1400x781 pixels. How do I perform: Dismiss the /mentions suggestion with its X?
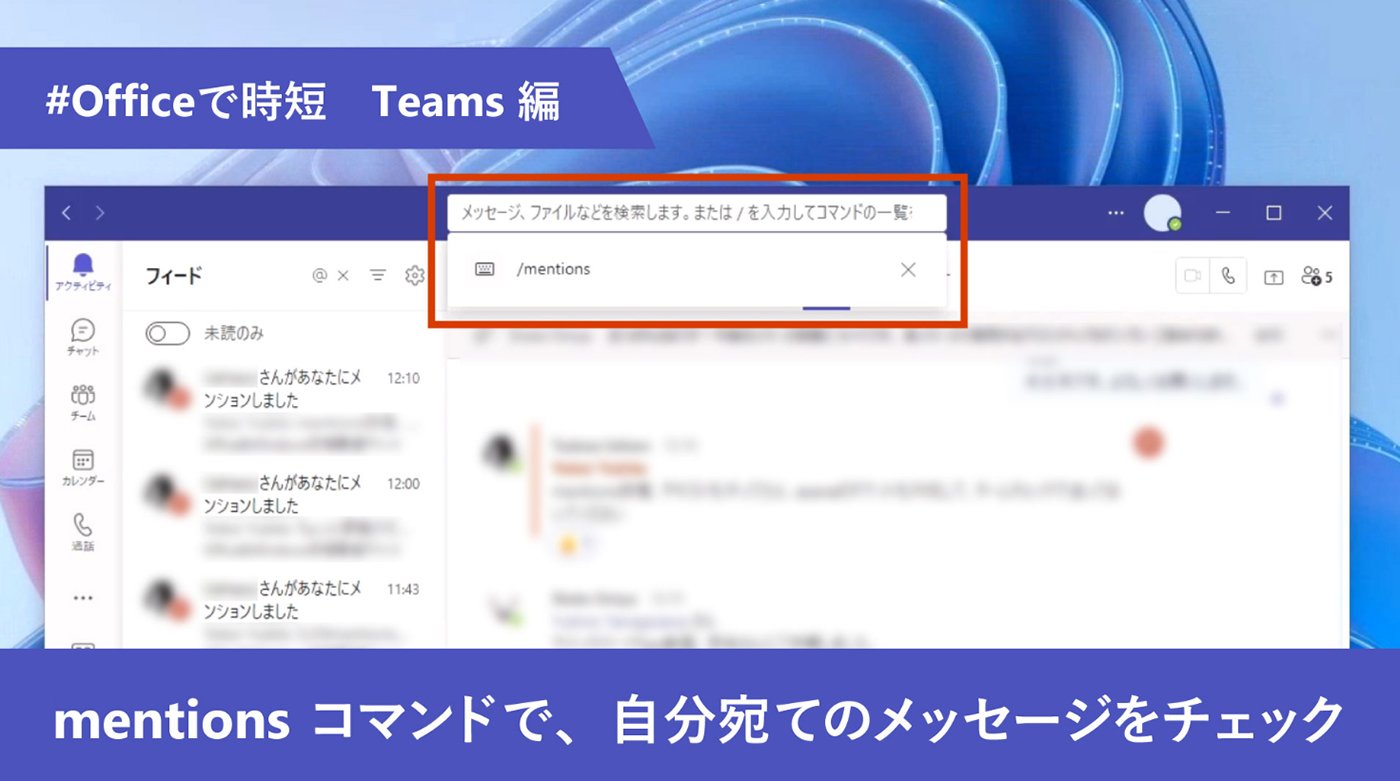pyautogui.click(x=908, y=269)
